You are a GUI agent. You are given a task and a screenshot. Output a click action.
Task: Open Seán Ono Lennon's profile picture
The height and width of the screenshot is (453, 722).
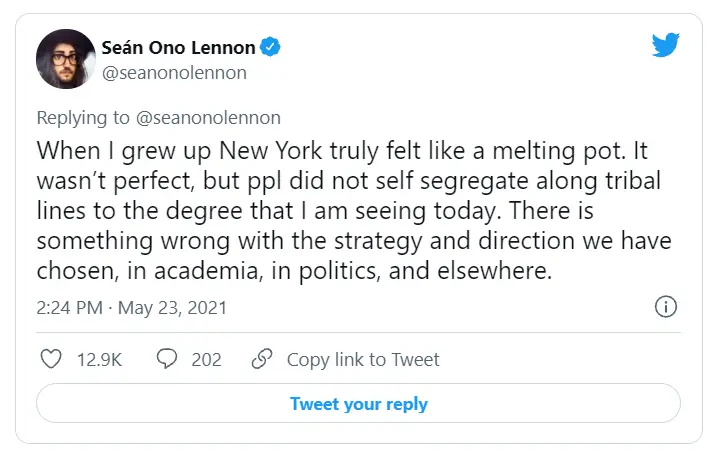(66, 59)
